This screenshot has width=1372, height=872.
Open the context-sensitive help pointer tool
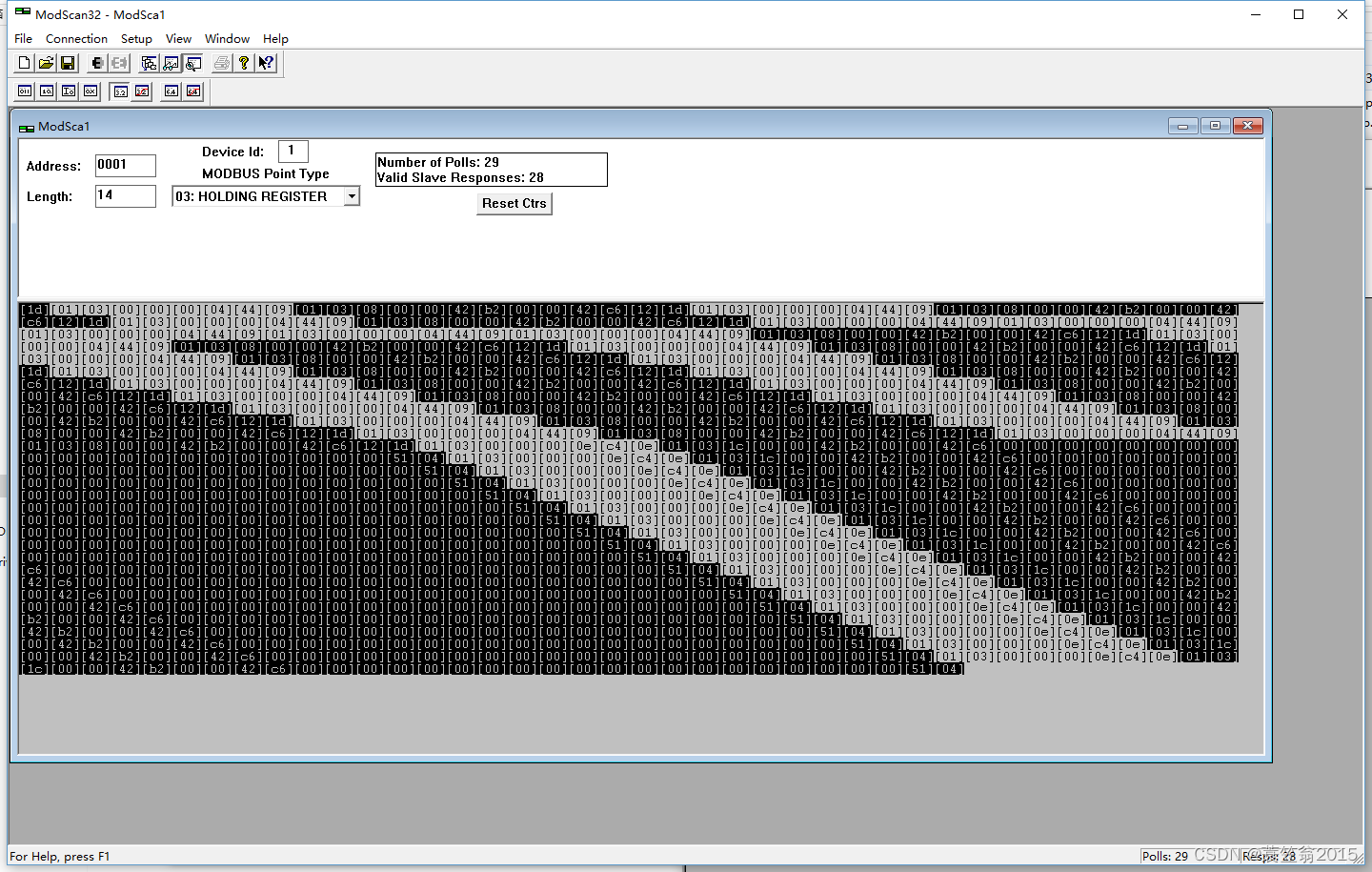[x=266, y=63]
